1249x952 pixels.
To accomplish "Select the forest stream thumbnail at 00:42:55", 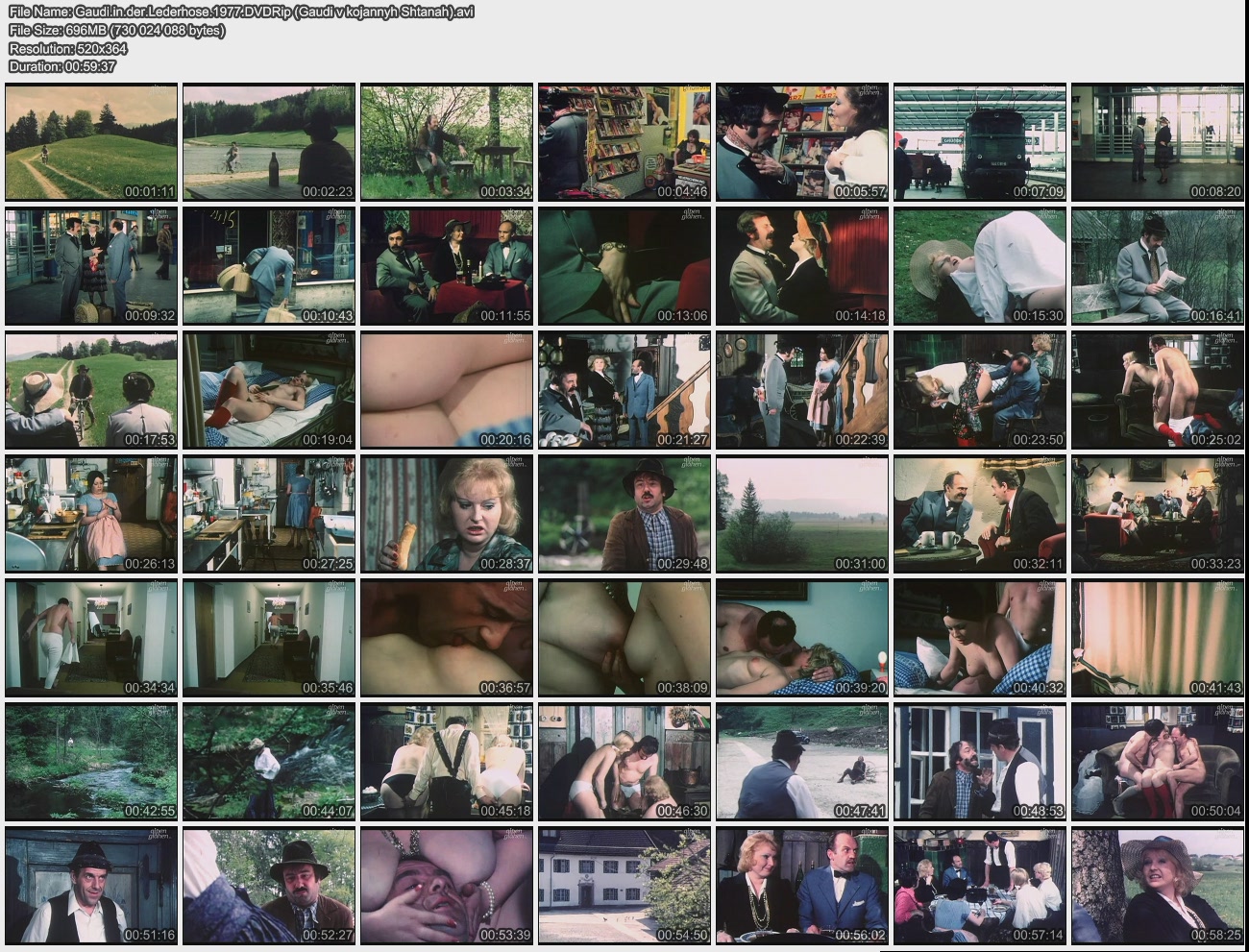I will pyautogui.click(x=91, y=762).
